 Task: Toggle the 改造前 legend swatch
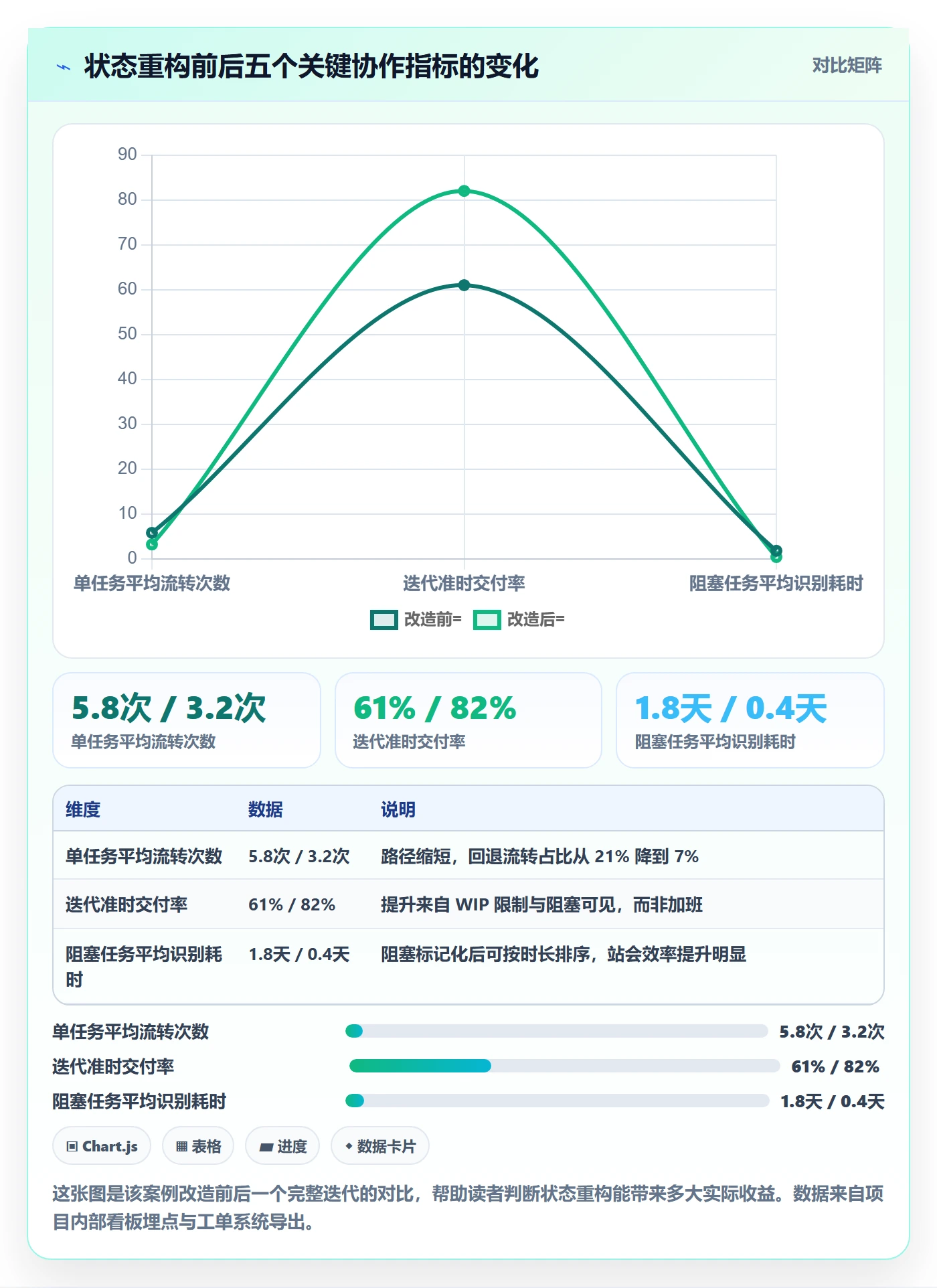click(x=384, y=620)
